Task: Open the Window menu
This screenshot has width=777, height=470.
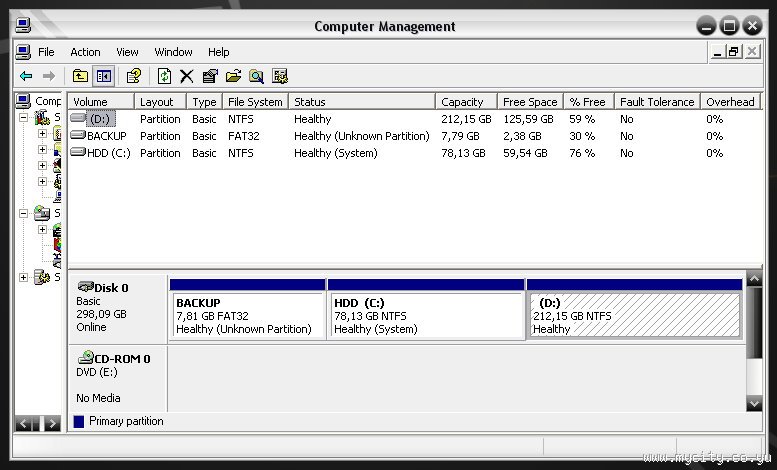Action: (x=173, y=52)
